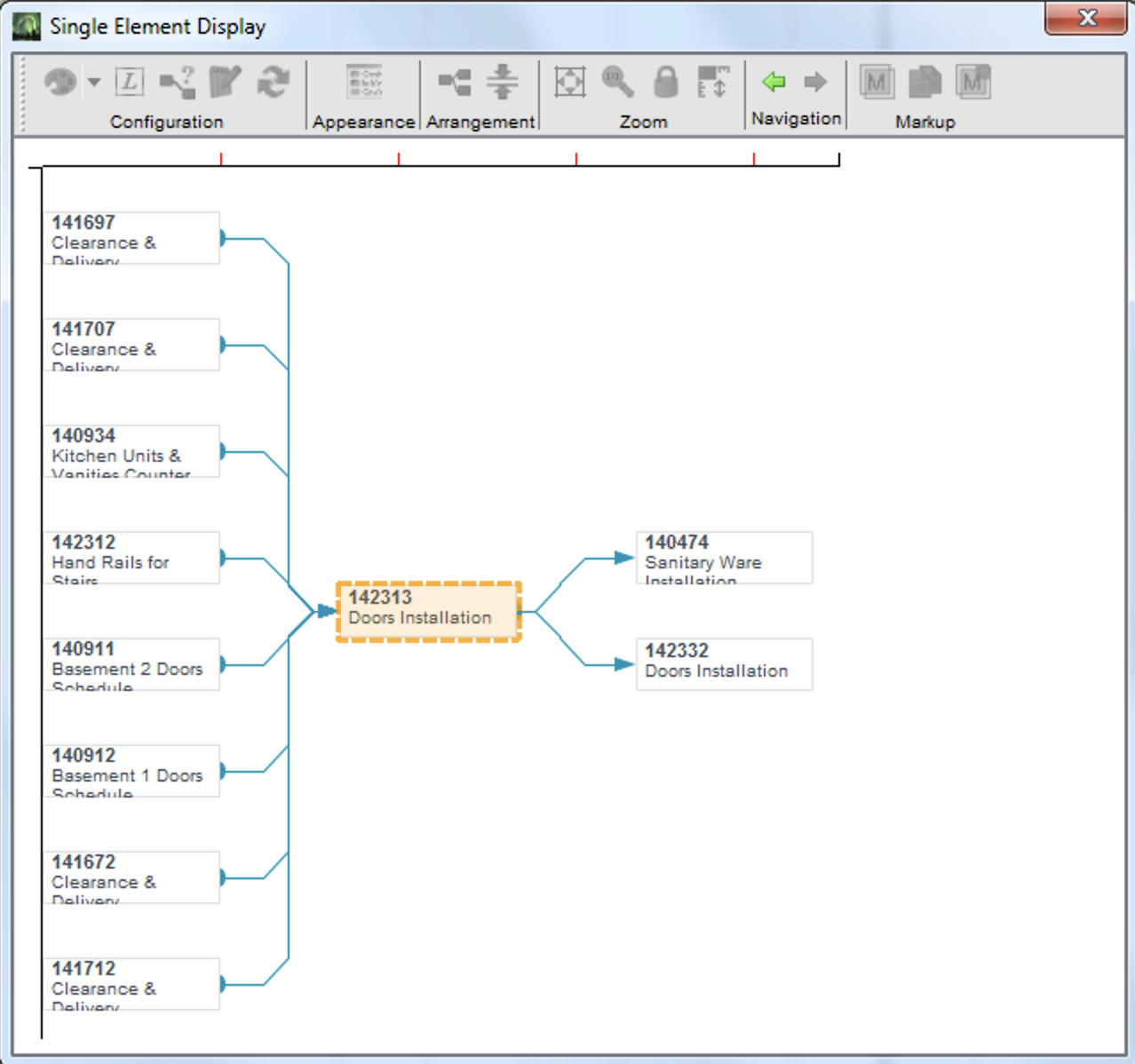Image resolution: width=1135 pixels, height=1064 pixels.
Task: Click the vertical compress icon in Arrangement
Action: point(503,82)
